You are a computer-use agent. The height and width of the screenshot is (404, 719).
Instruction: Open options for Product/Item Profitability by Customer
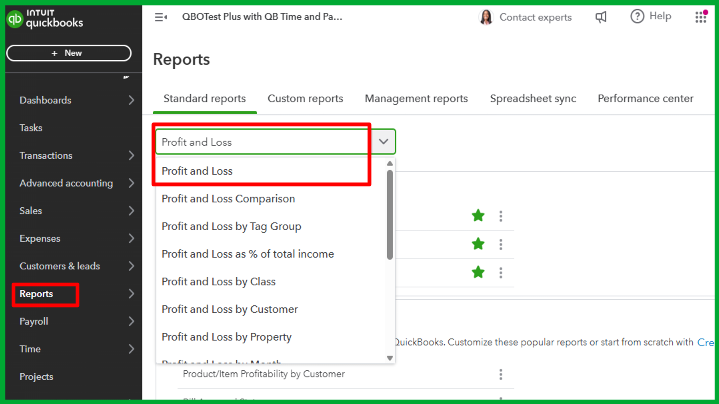pyautogui.click(x=501, y=375)
